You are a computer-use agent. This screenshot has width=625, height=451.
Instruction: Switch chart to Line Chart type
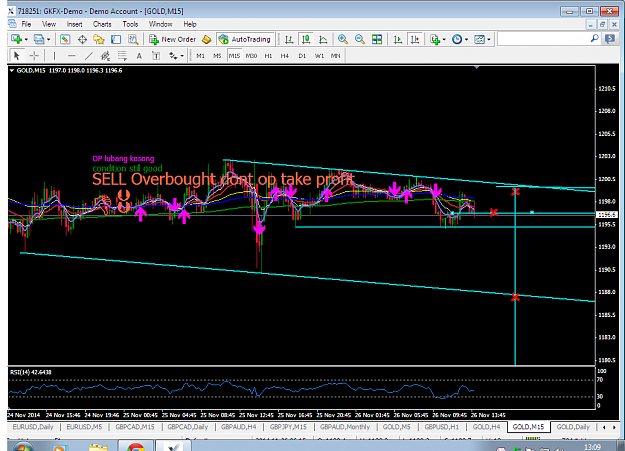tap(323, 39)
